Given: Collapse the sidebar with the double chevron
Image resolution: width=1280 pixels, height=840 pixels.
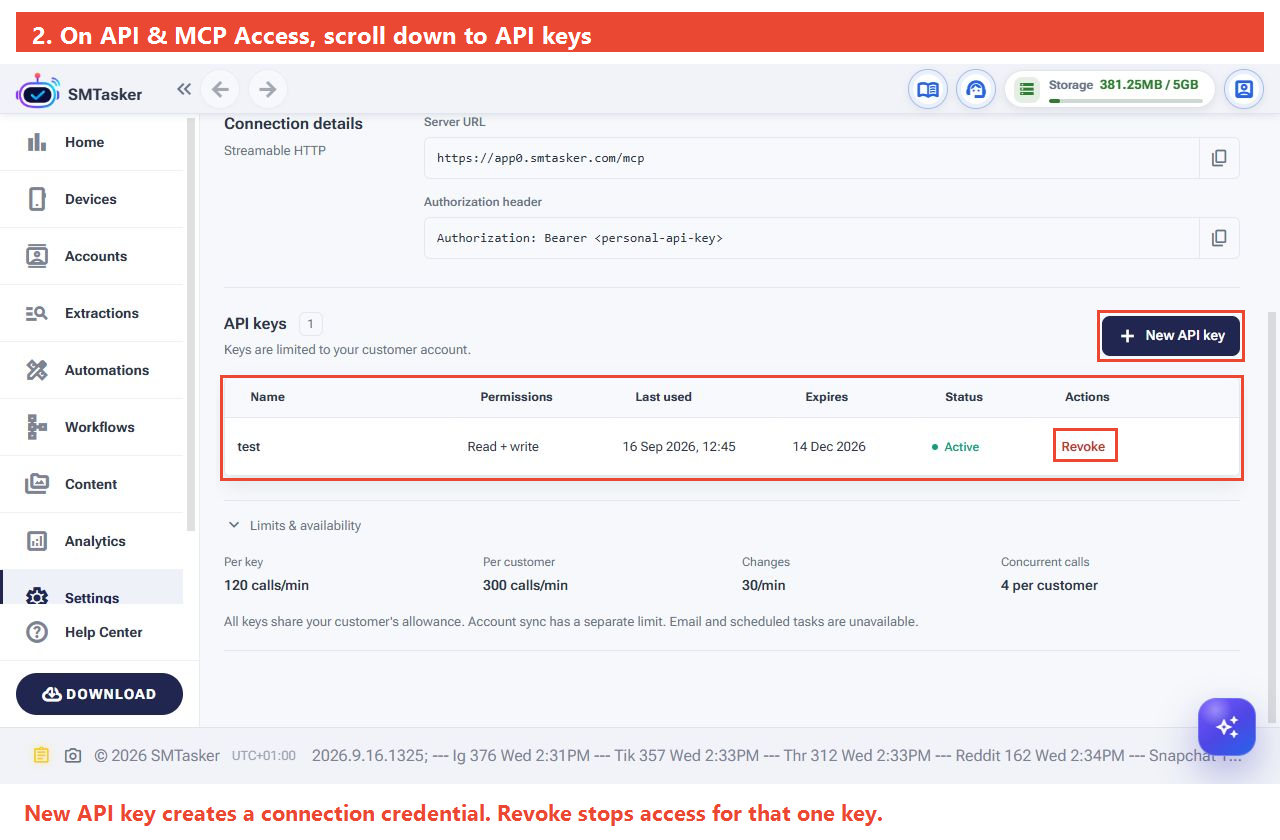Looking at the screenshot, I should [x=184, y=89].
